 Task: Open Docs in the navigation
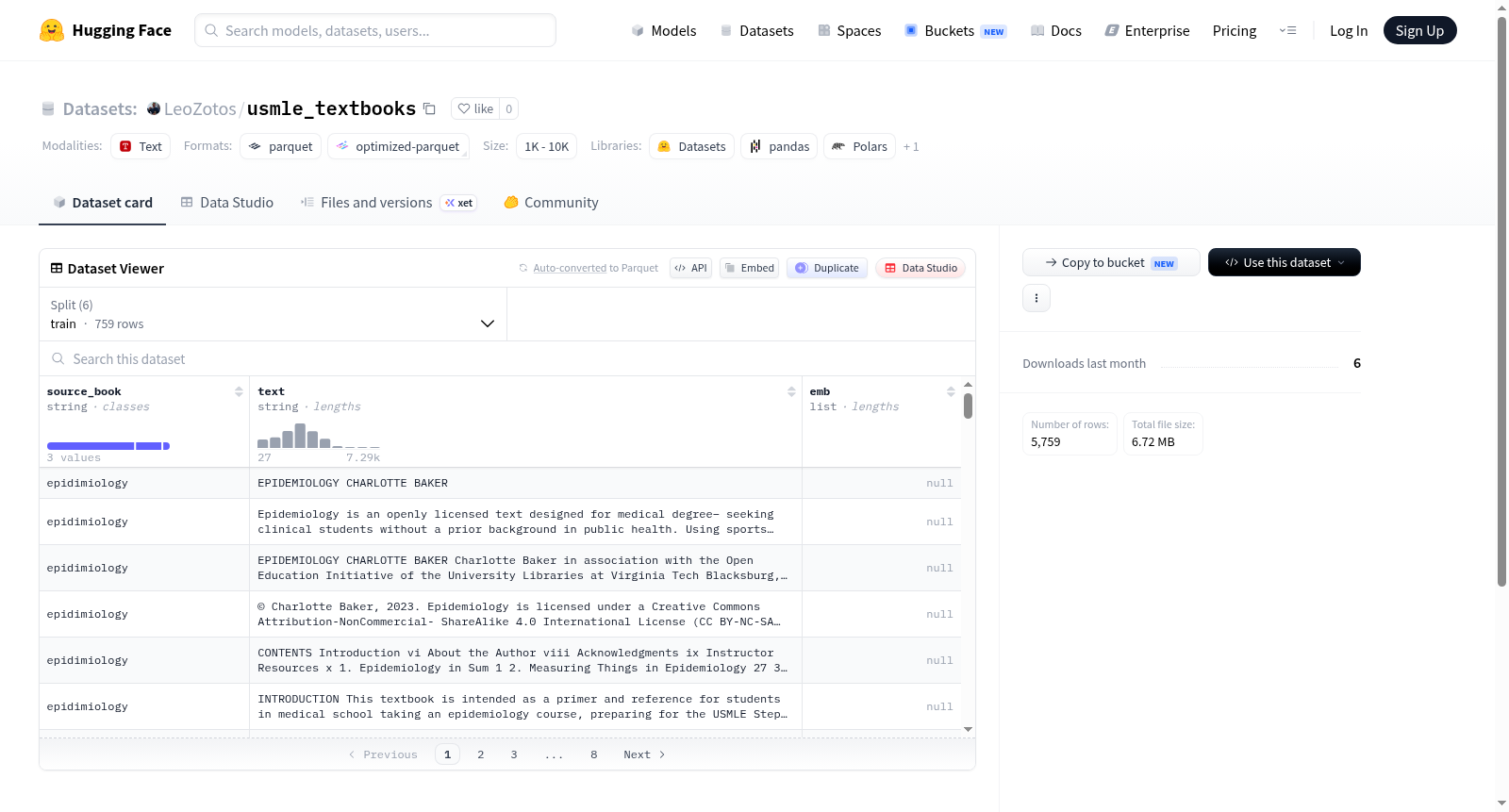pyautogui.click(x=1056, y=30)
